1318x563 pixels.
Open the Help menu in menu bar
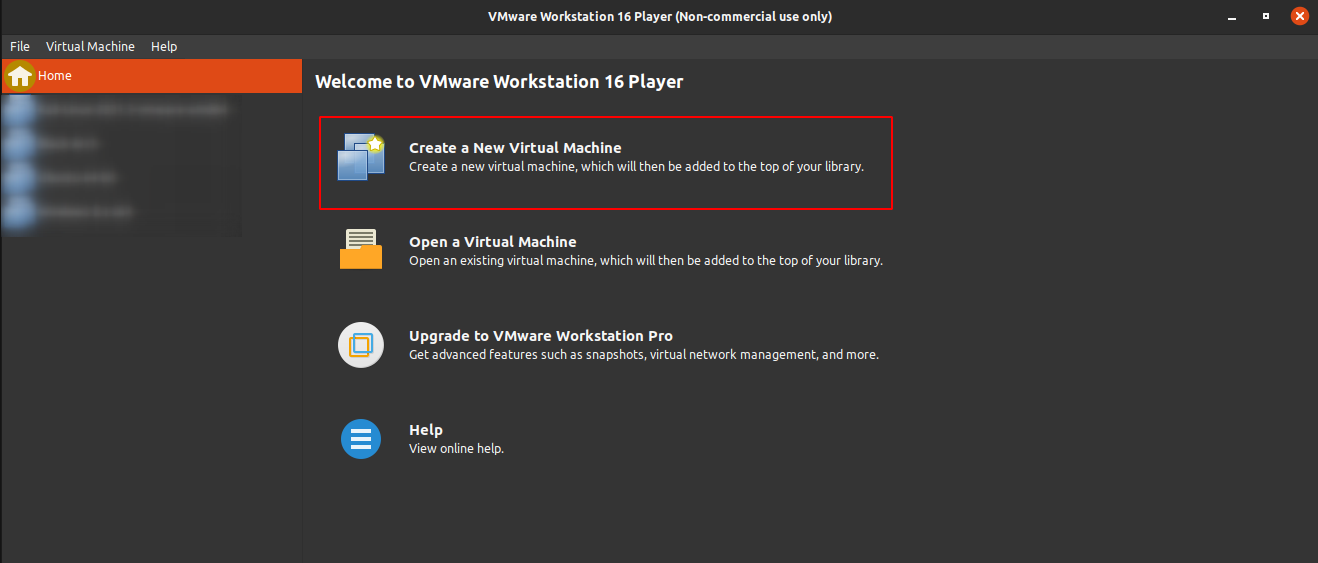click(164, 46)
